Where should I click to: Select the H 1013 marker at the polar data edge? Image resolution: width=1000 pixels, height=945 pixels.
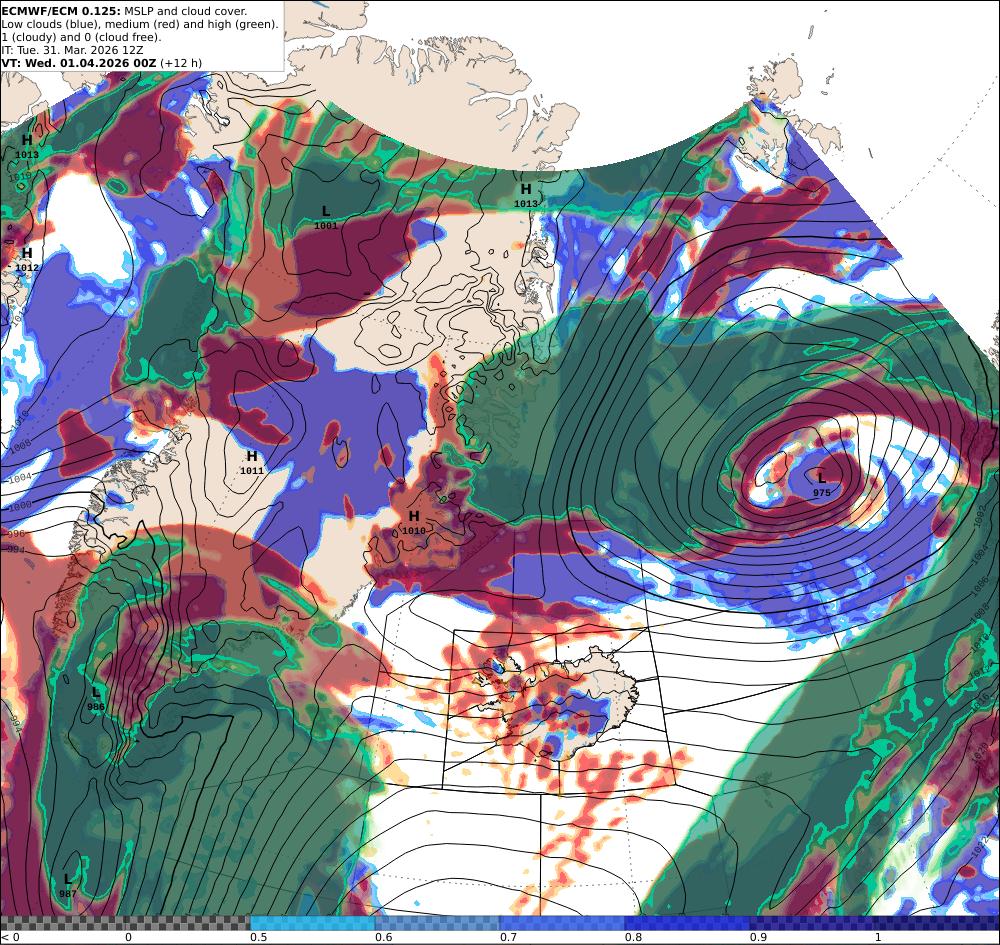tap(526, 195)
